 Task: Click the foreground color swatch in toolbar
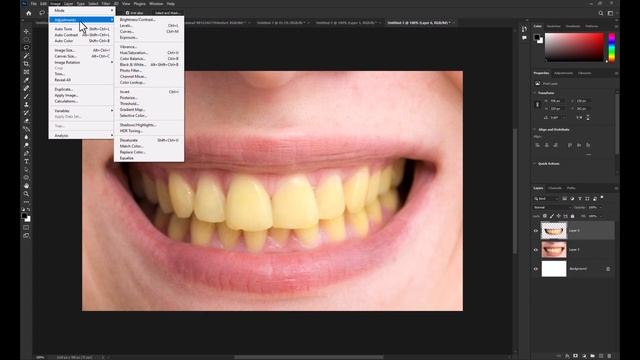pyautogui.click(x=24, y=216)
